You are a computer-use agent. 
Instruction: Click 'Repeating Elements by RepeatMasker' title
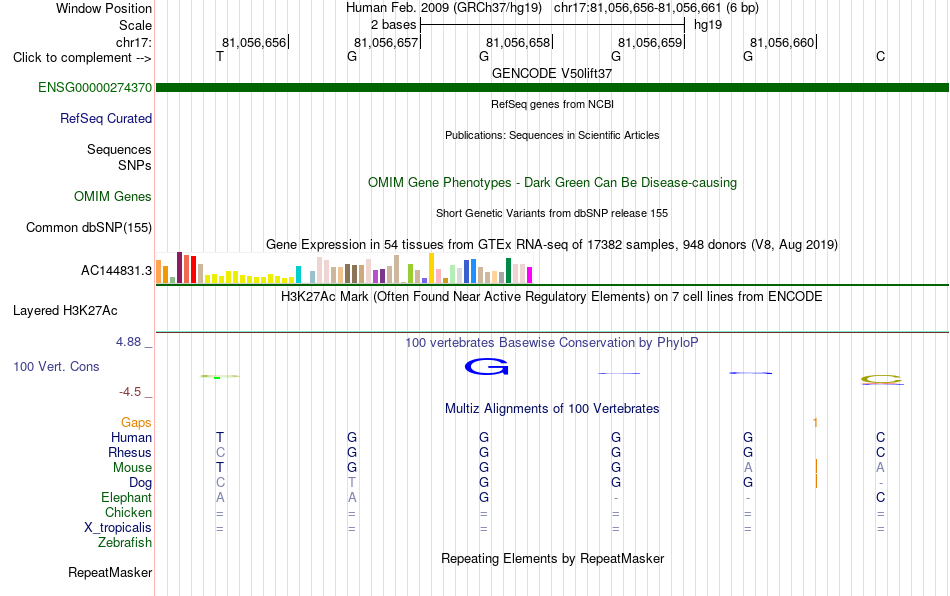(552, 558)
